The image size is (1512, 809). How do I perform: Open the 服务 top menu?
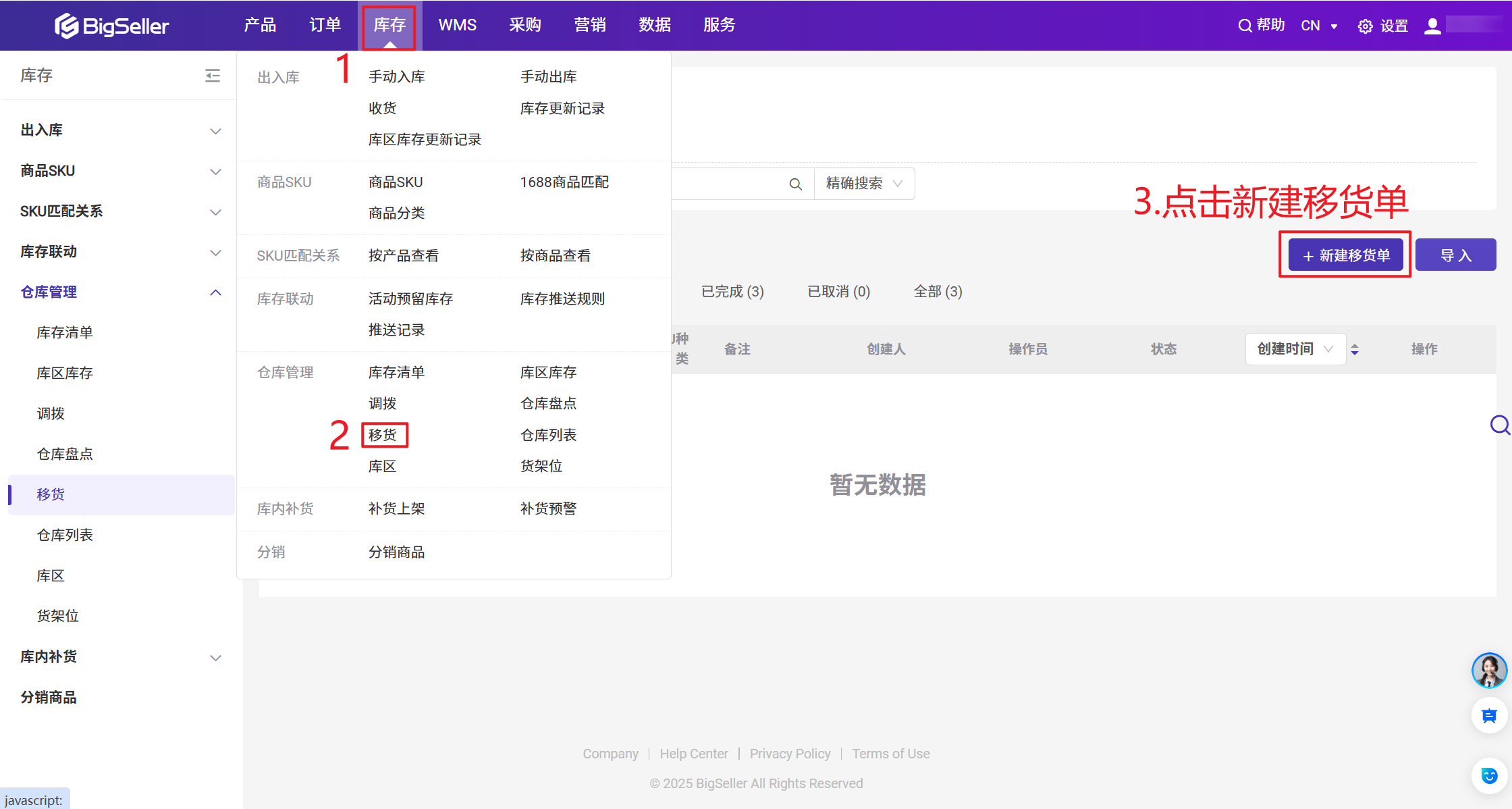[719, 25]
